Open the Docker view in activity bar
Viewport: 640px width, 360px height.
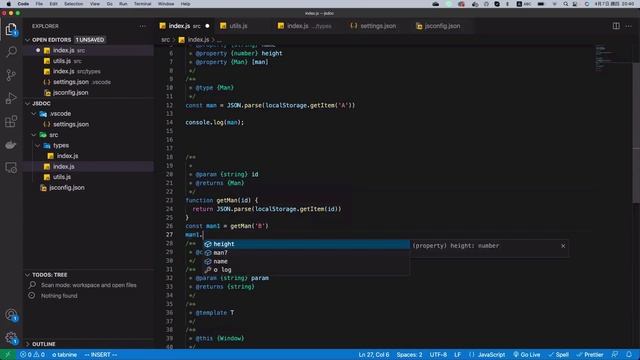coord(11,144)
